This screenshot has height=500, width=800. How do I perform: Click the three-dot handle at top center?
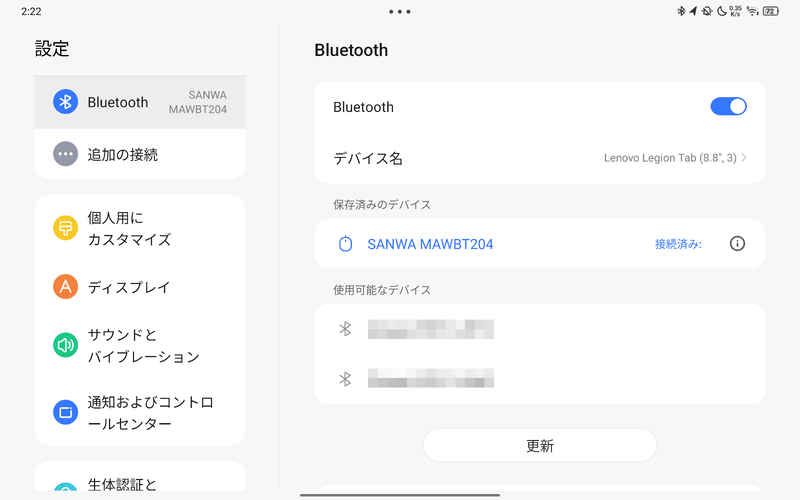tap(399, 11)
